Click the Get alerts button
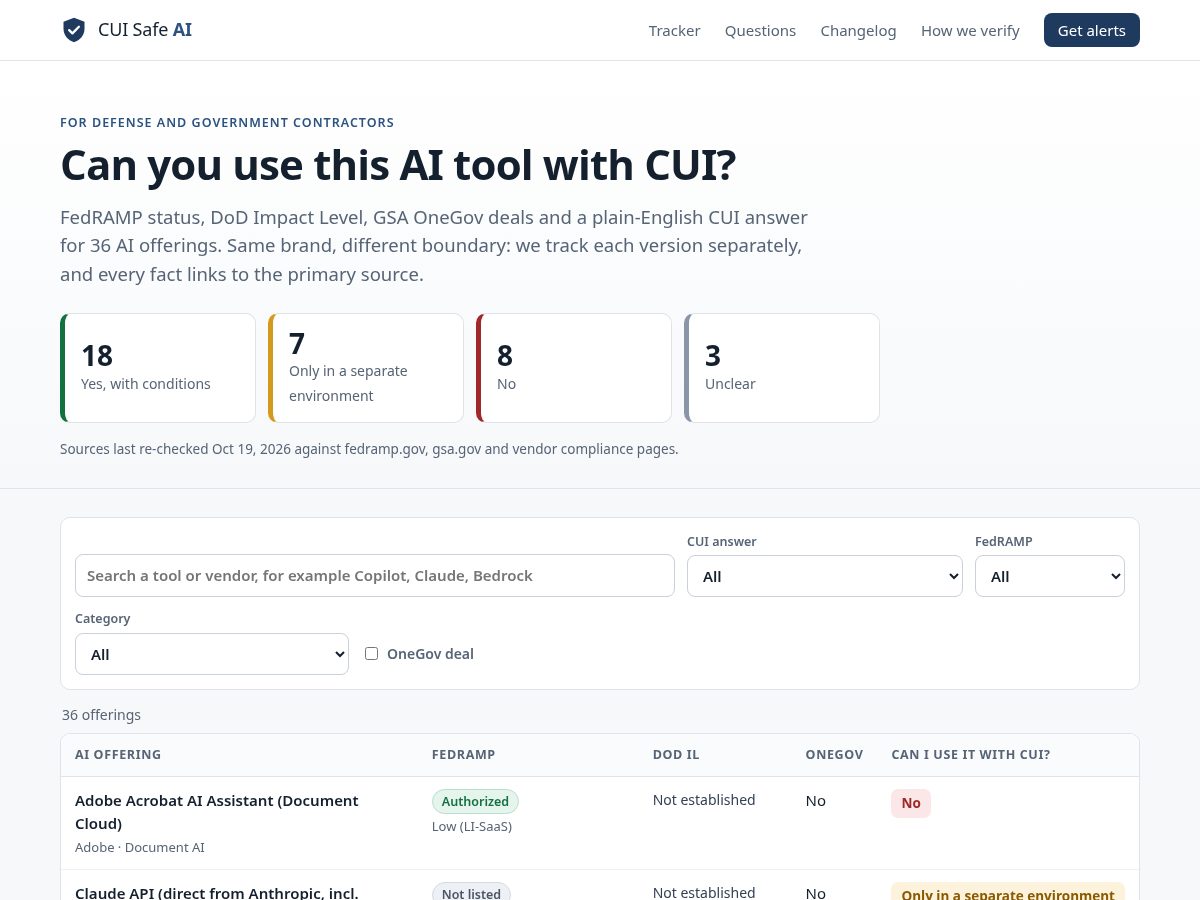Screen dimensions: 1200x900 click(x=1092, y=30)
